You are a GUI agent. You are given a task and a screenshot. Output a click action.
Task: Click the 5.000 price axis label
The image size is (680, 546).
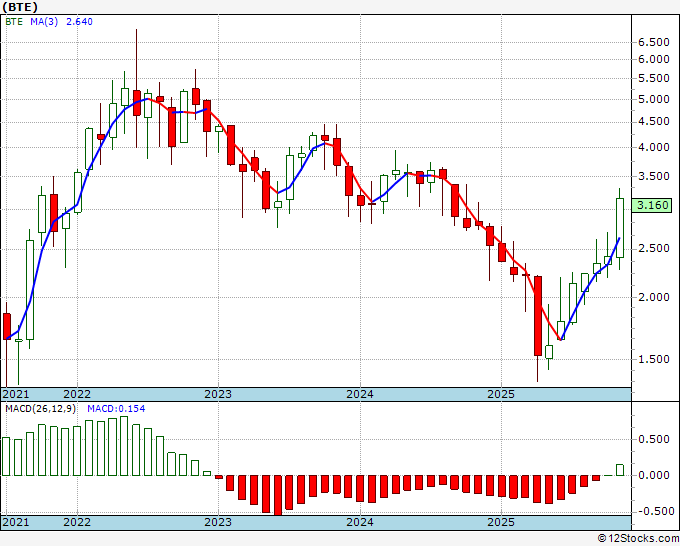(654, 99)
